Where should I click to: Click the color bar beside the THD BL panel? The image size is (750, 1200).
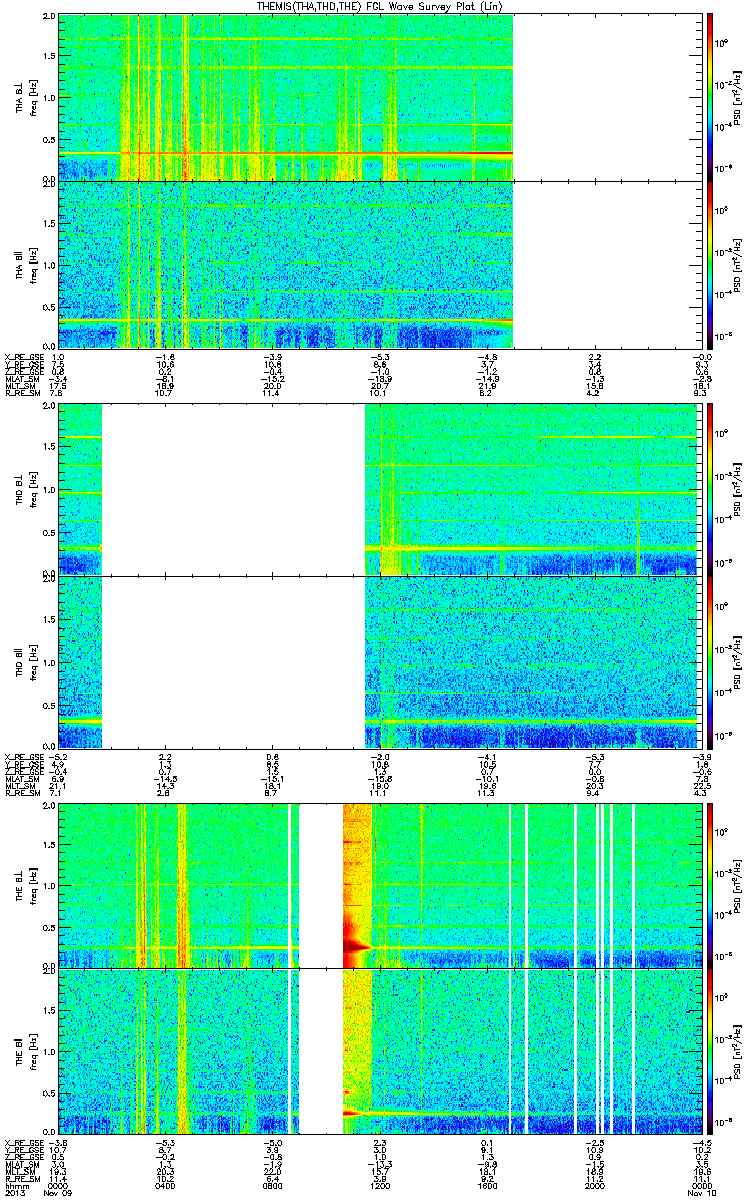pos(709,490)
